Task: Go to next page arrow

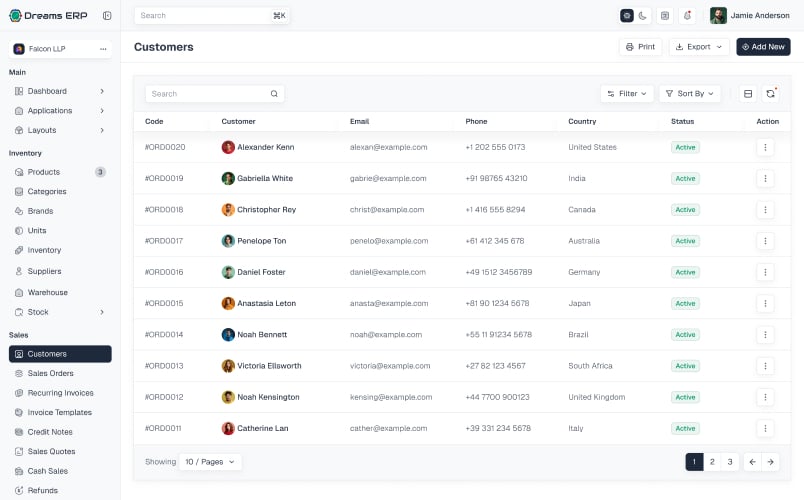Action: (x=770, y=462)
